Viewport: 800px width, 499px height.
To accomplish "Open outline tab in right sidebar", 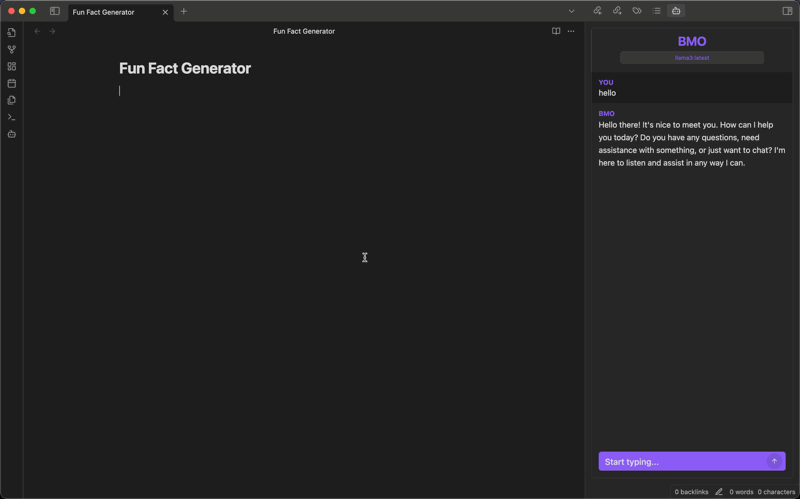I will pos(657,11).
